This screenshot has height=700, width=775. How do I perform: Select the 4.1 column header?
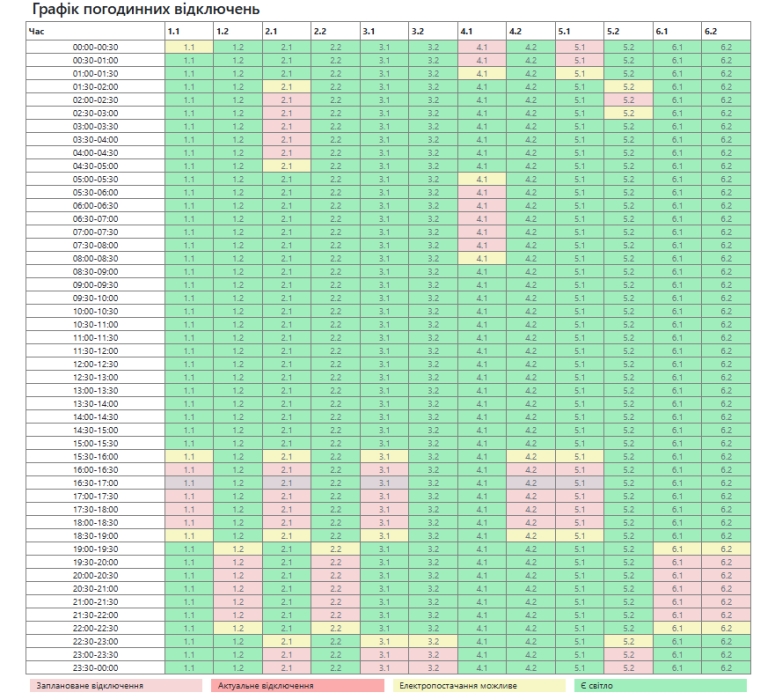pyautogui.click(x=482, y=32)
